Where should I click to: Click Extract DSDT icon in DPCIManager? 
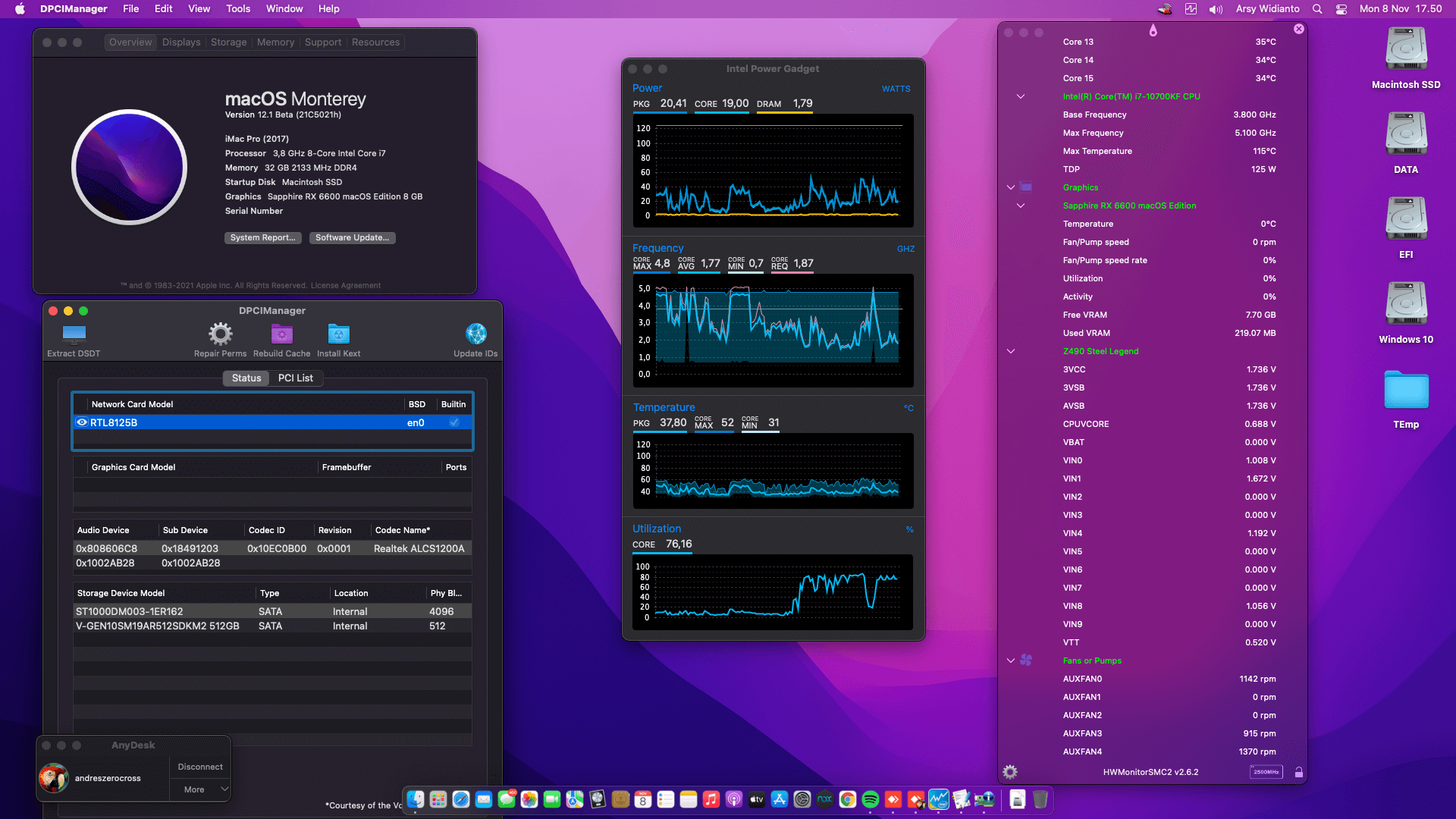point(74,334)
